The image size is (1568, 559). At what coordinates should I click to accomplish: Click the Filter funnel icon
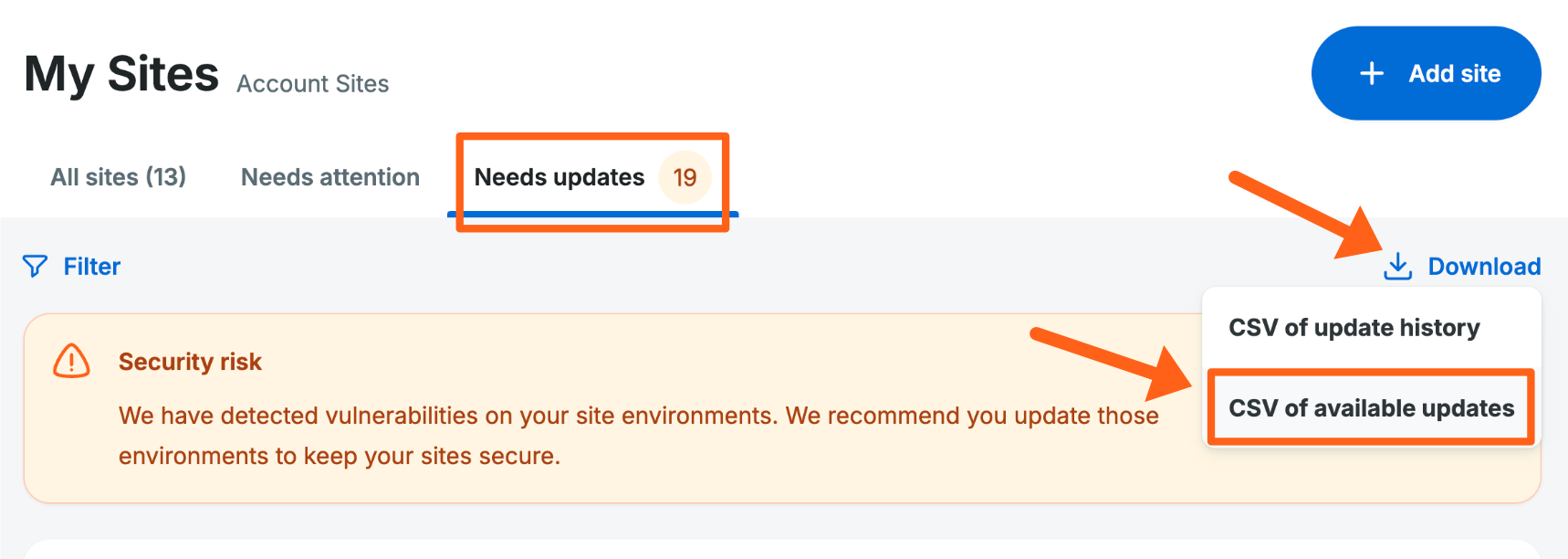(35, 267)
